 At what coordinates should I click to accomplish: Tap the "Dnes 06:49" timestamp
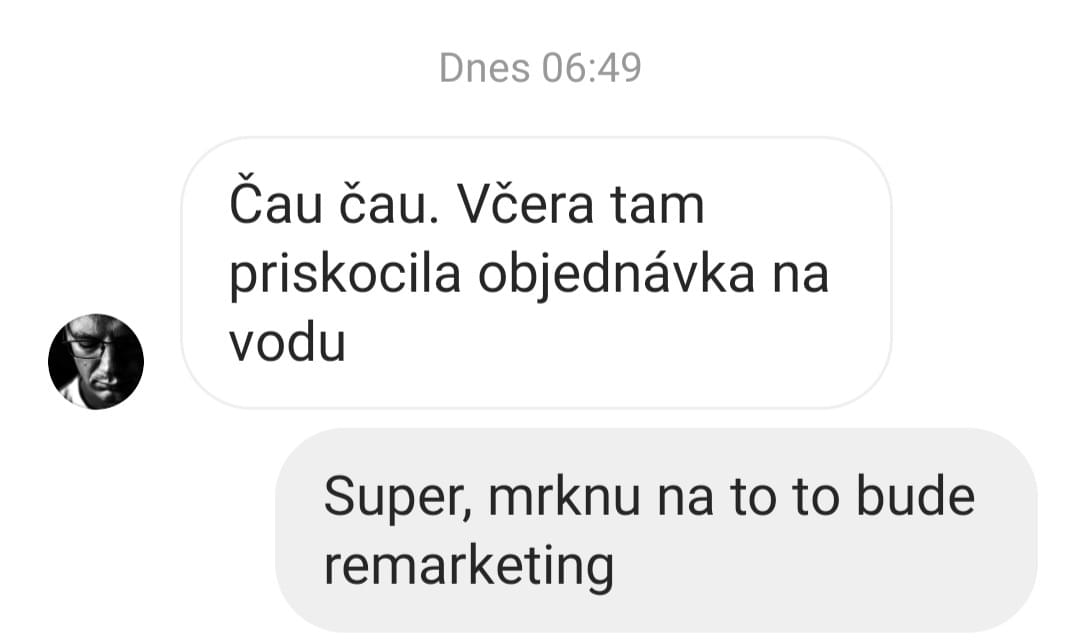pos(540,67)
